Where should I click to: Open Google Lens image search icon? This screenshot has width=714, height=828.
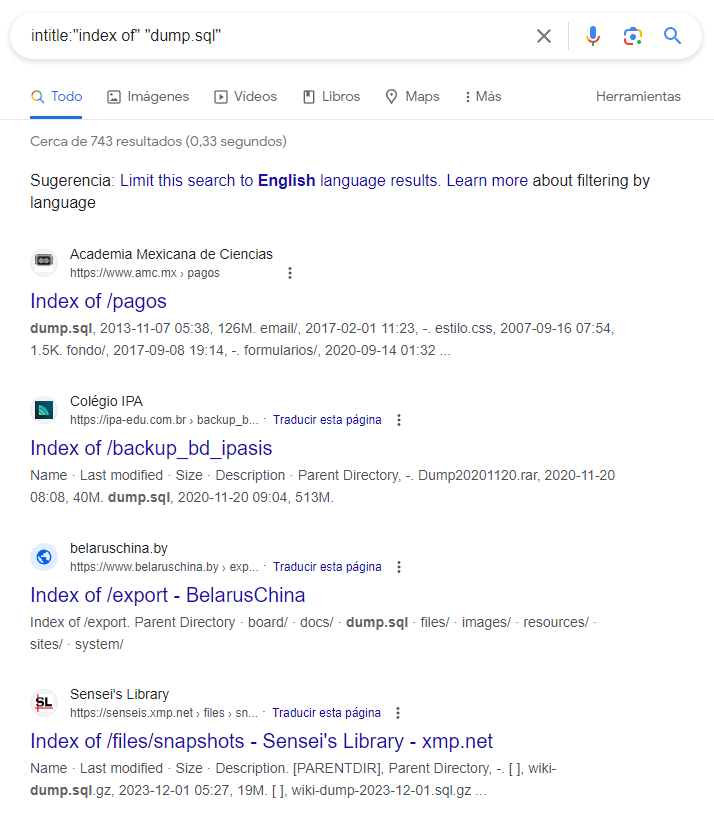[x=632, y=36]
